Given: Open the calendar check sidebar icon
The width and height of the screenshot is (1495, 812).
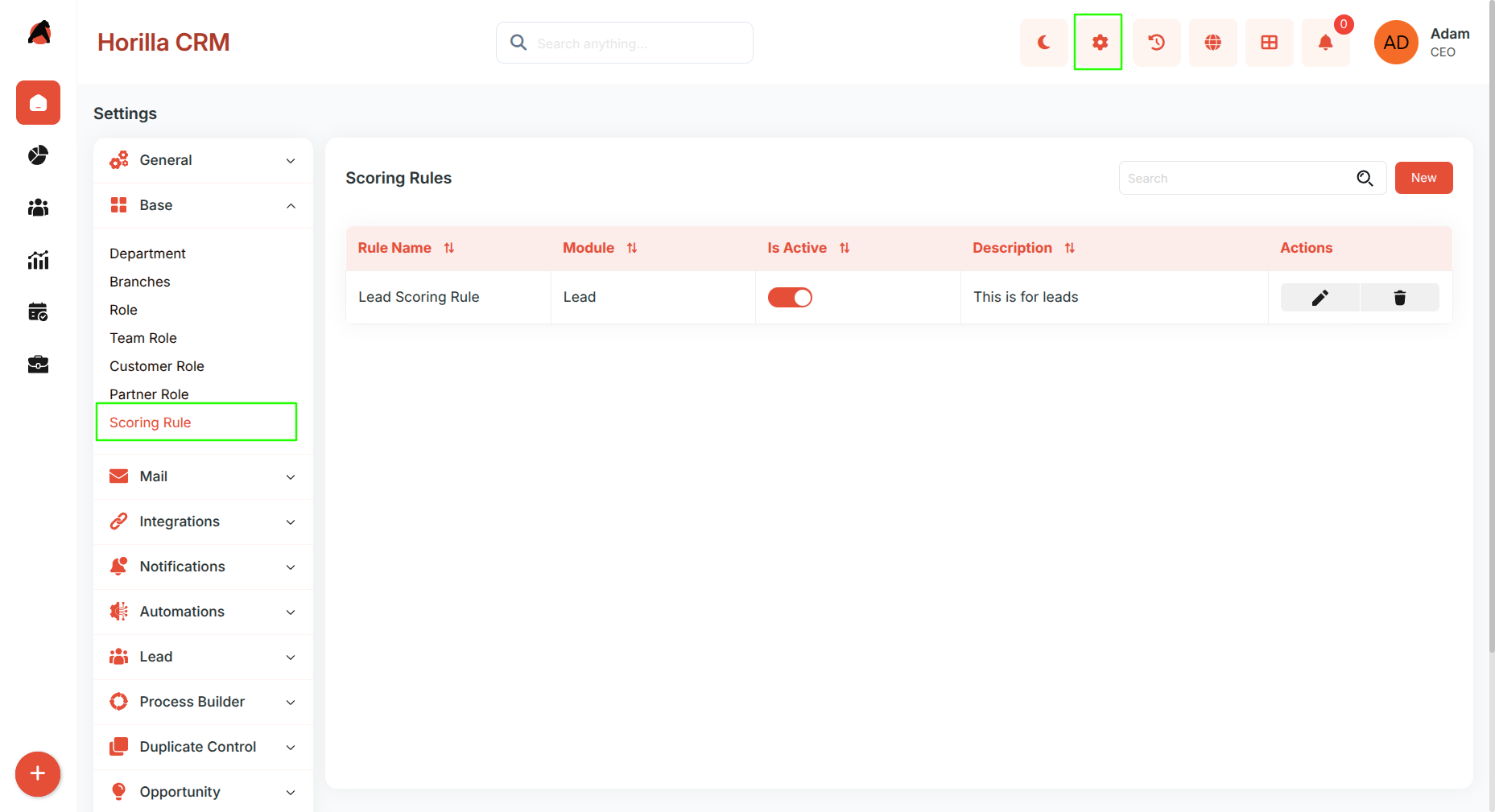Looking at the screenshot, I should pos(38,312).
